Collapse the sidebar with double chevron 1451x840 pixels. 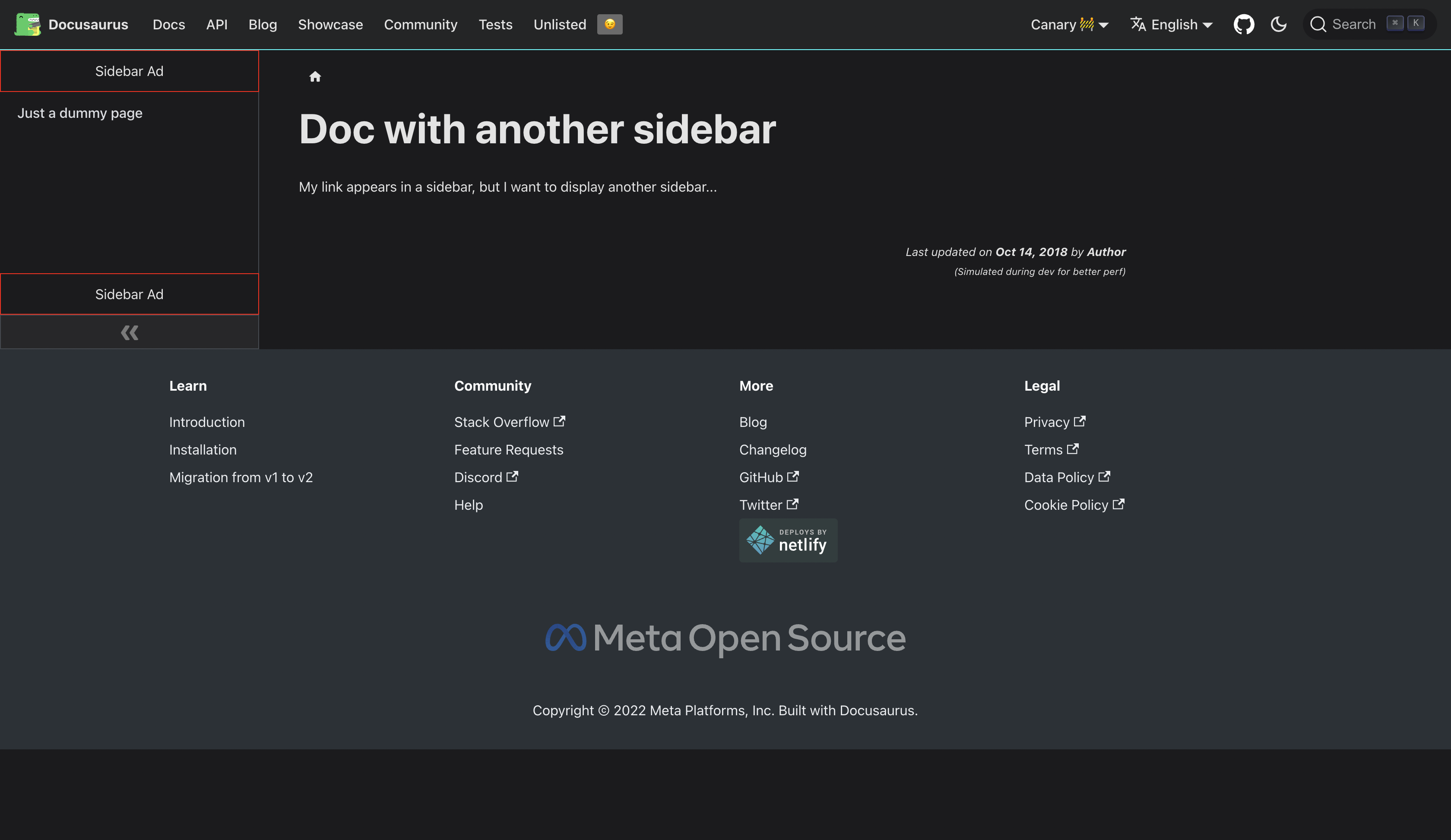(x=130, y=332)
